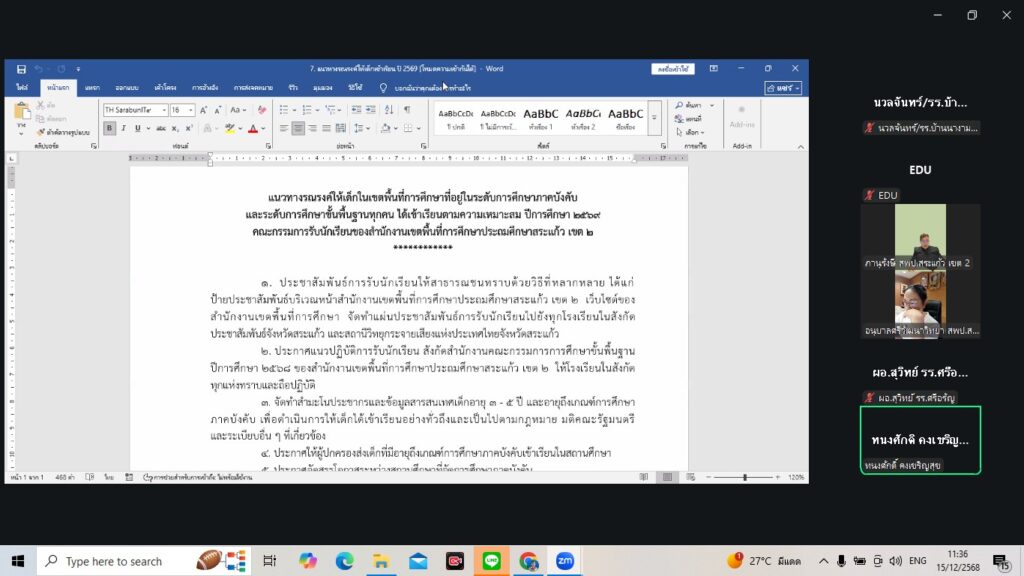Click the Sort A-Z icon in the ribbon
Viewport: 1024px width, 576px height.
pos(389,110)
